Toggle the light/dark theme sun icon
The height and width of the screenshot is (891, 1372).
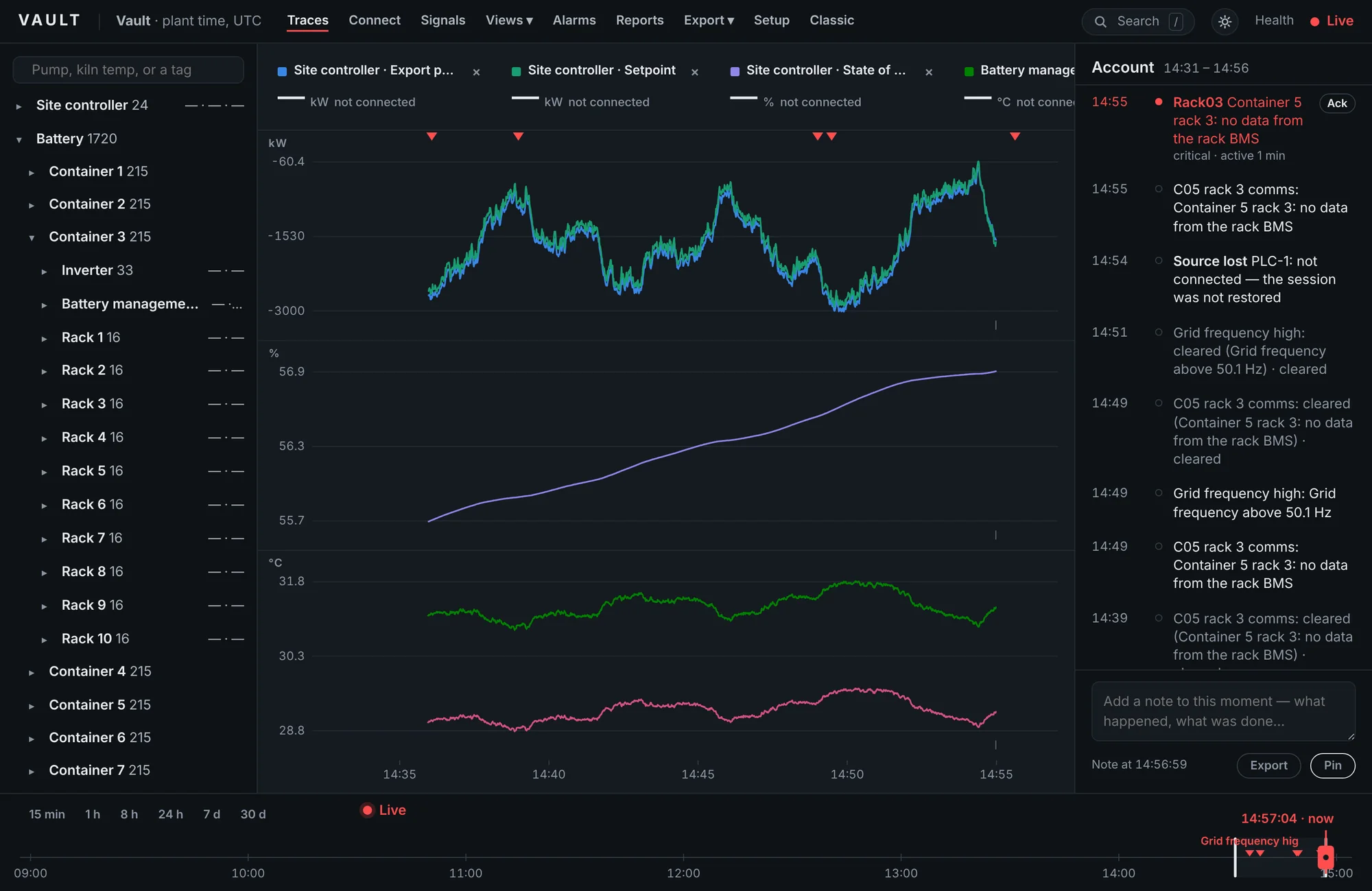point(1225,21)
